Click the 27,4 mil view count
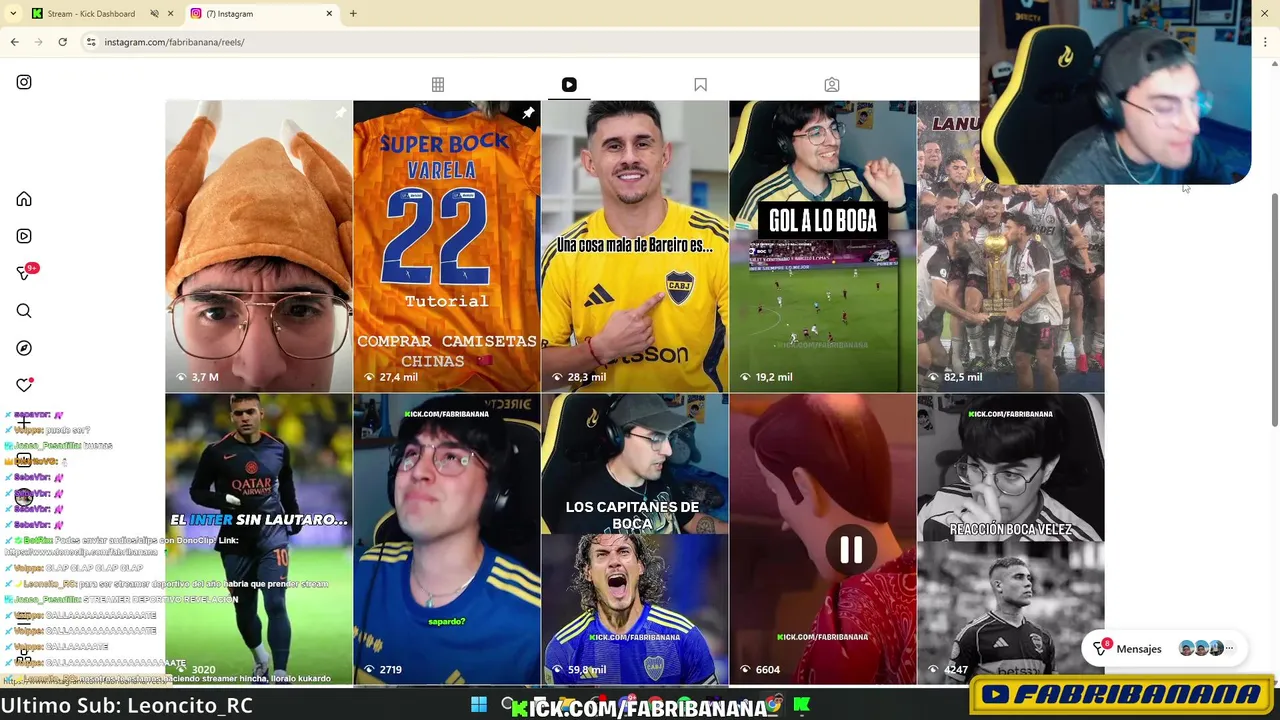 [x=391, y=377]
